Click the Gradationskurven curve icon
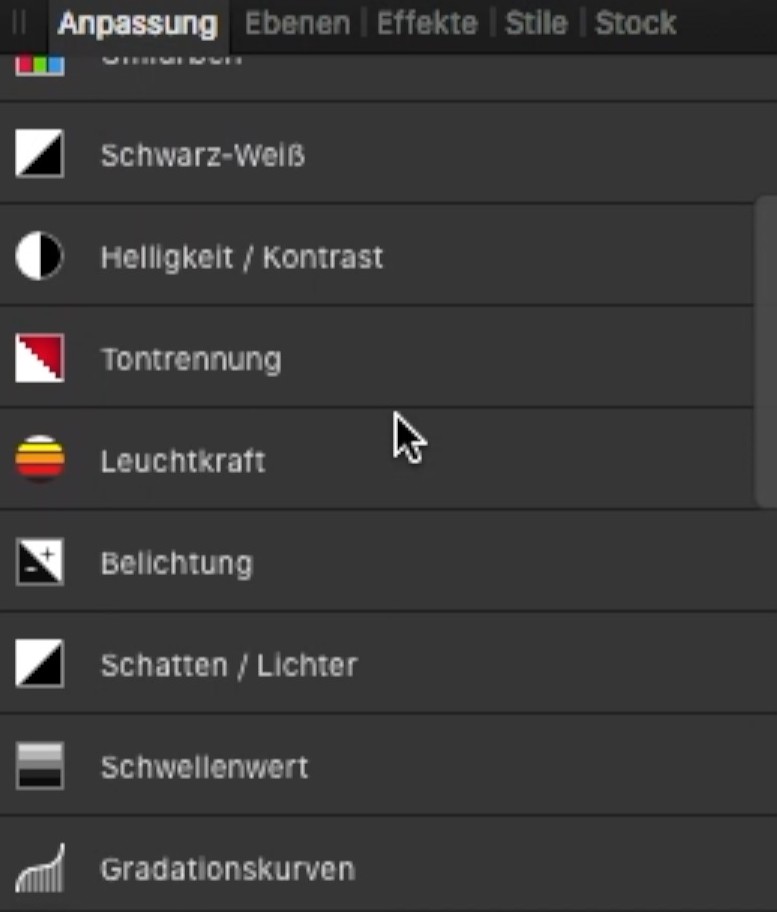This screenshot has width=777, height=912. (x=40, y=868)
